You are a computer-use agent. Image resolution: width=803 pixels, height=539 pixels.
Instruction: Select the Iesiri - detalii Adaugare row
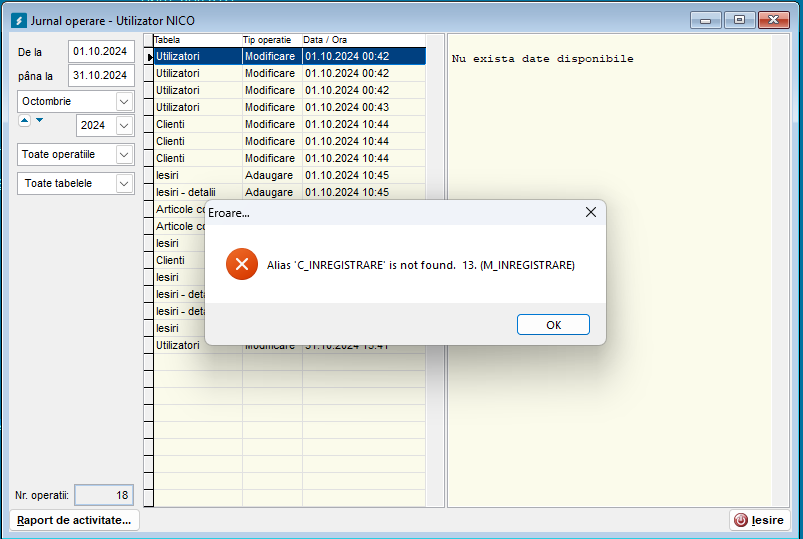290,192
